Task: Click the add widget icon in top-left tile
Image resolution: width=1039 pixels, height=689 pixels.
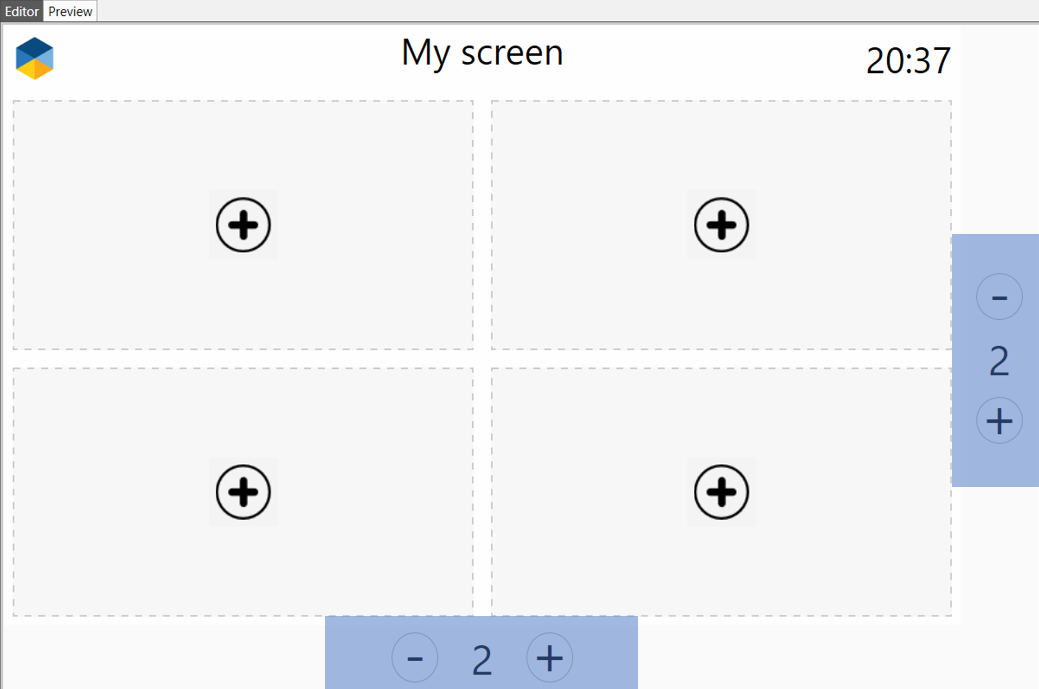Action: point(243,225)
